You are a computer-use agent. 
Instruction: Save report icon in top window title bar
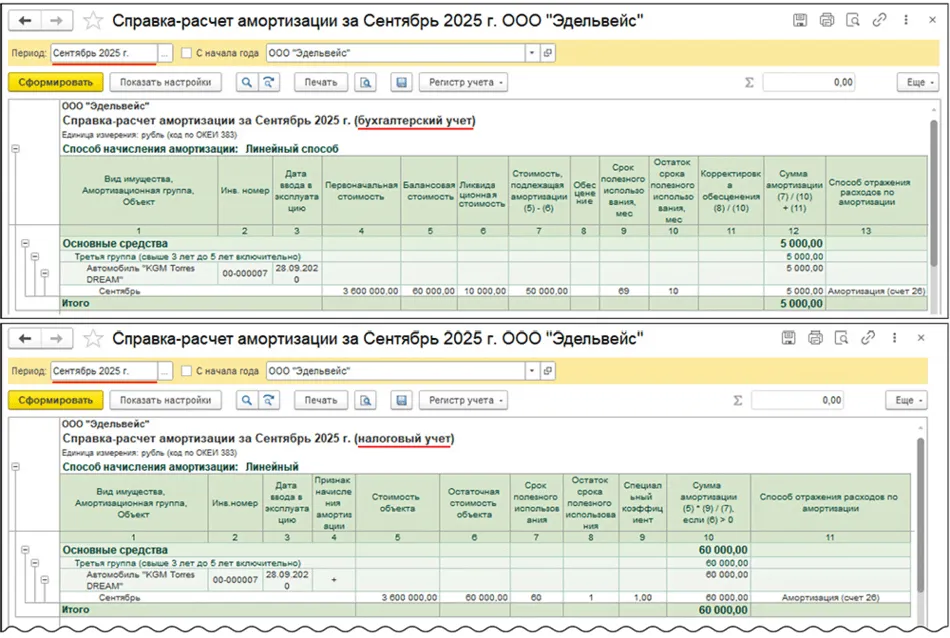coord(800,20)
